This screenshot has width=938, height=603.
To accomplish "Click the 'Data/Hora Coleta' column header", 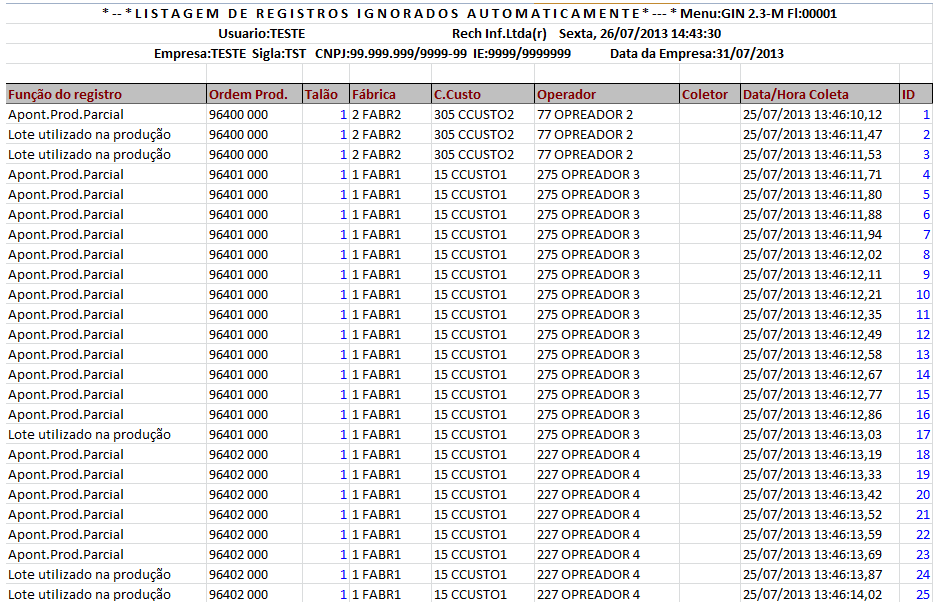I will [820, 95].
